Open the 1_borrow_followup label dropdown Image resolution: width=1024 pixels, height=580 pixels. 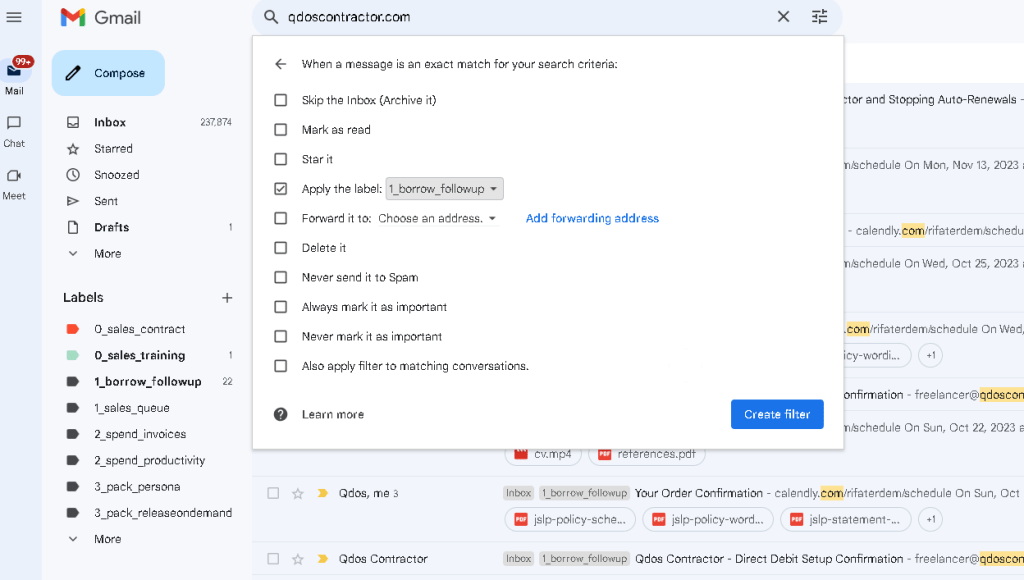(x=445, y=189)
